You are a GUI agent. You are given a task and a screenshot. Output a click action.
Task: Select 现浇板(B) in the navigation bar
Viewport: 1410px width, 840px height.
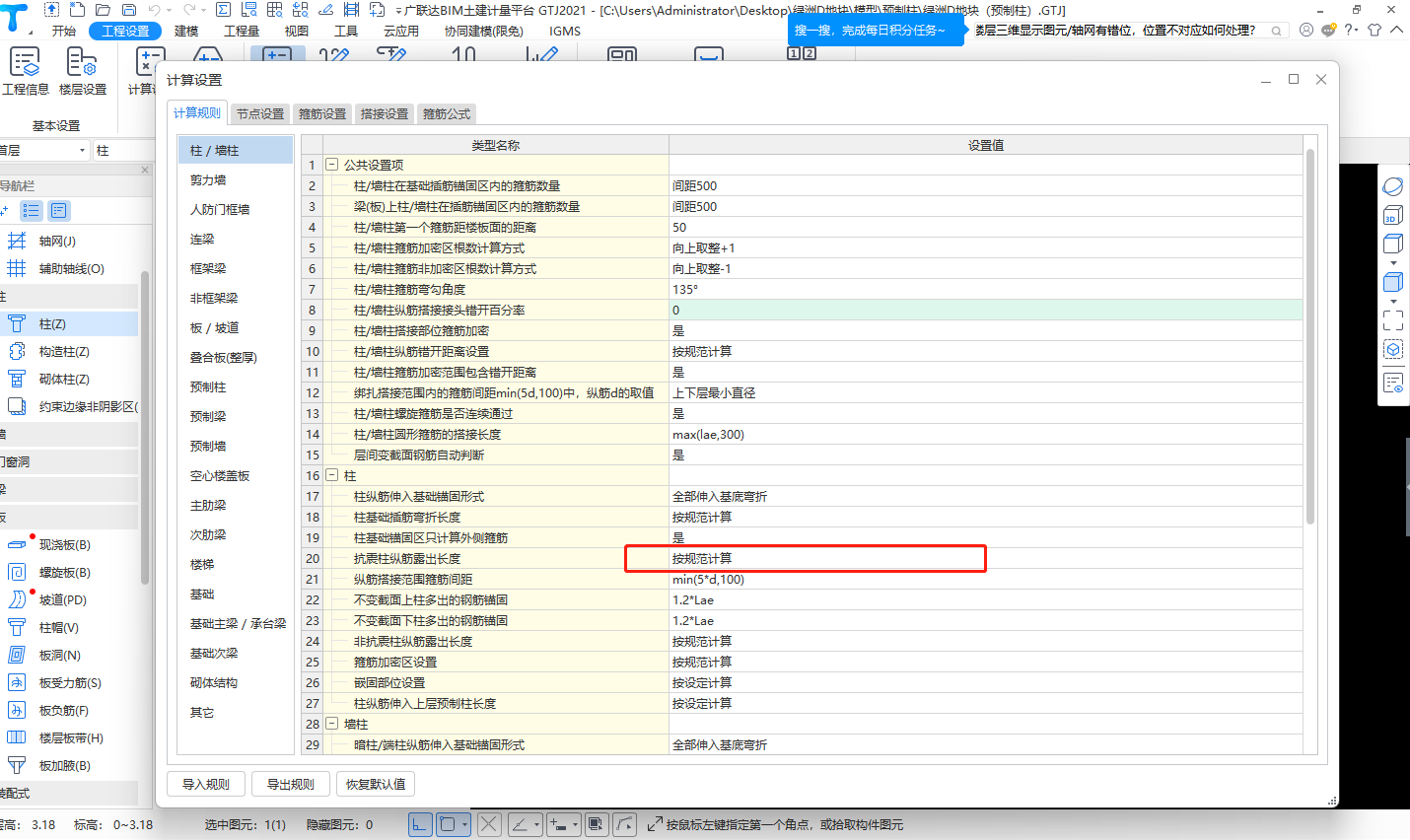point(69,544)
